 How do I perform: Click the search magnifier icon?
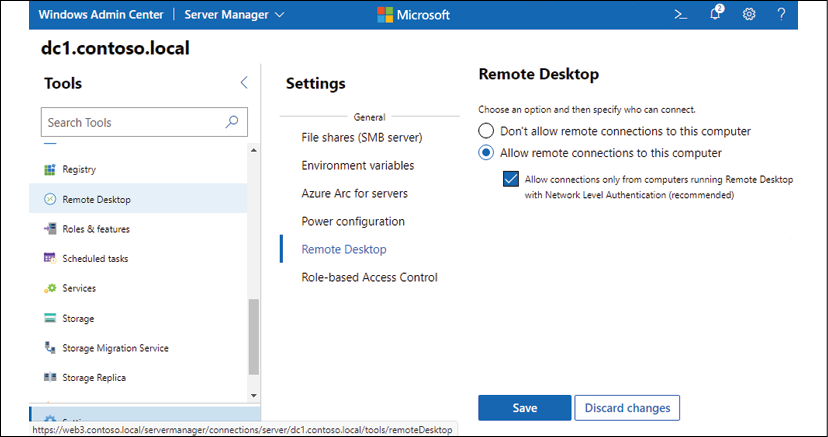coord(232,122)
